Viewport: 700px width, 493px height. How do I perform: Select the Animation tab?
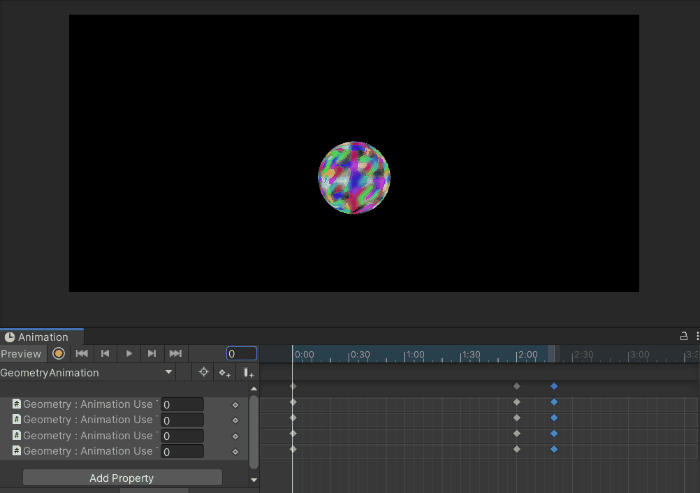42,337
